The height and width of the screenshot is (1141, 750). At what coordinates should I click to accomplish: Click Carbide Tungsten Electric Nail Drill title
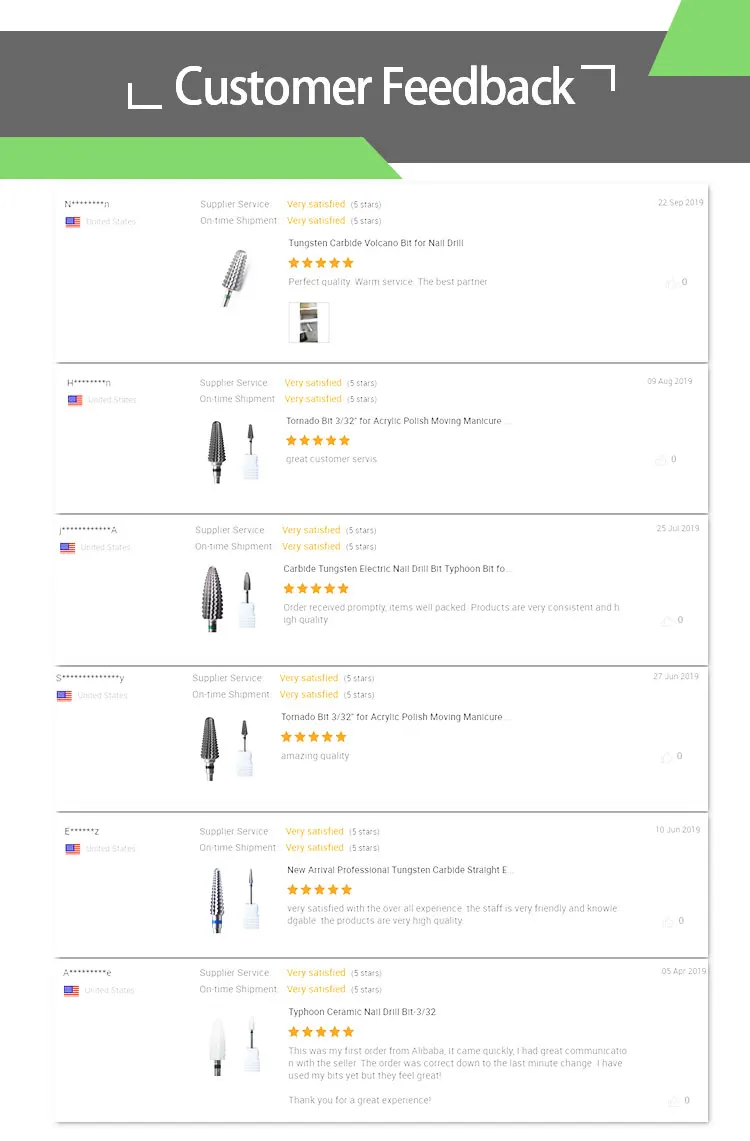tap(397, 569)
